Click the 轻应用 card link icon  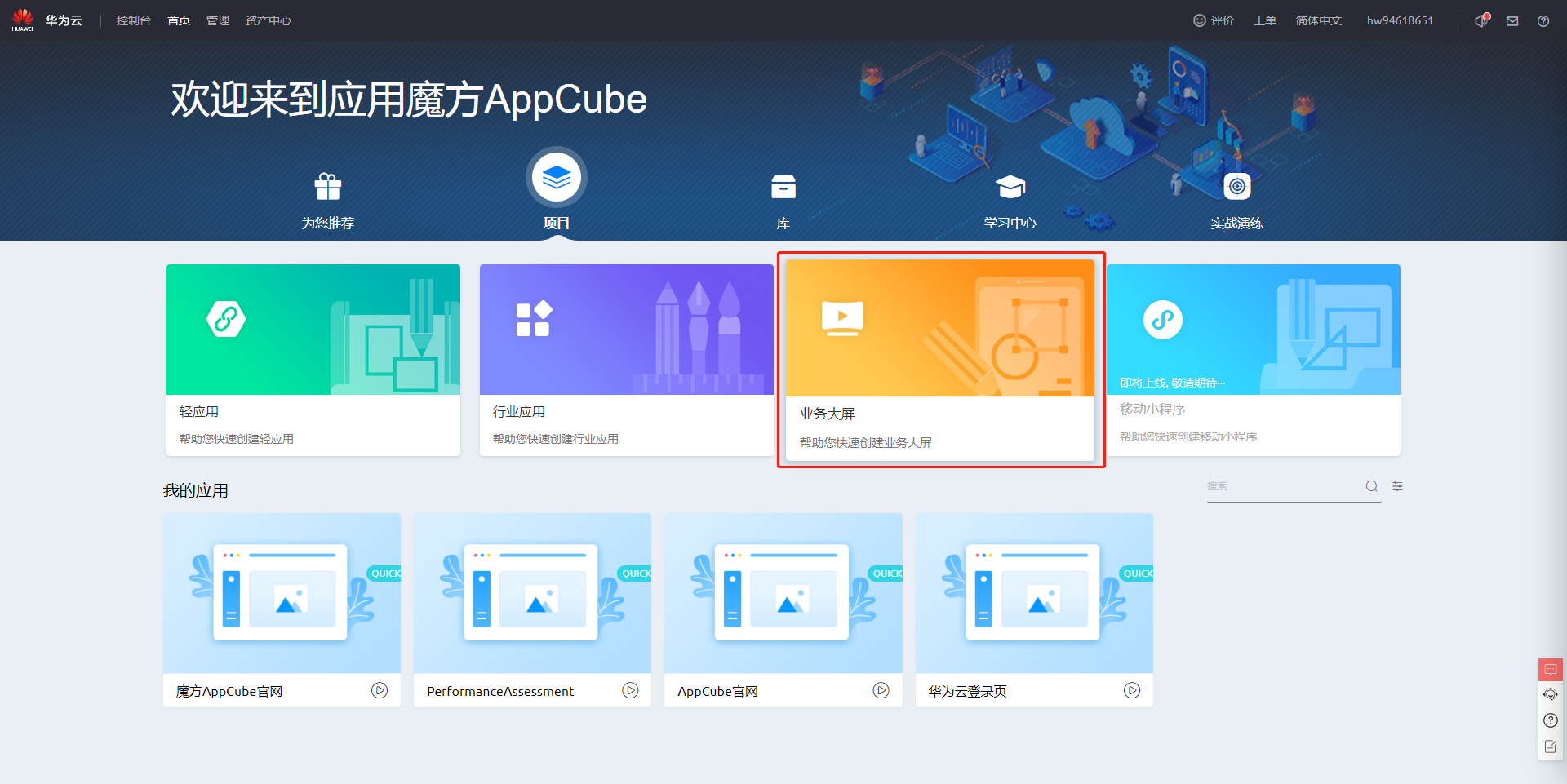pyautogui.click(x=226, y=319)
